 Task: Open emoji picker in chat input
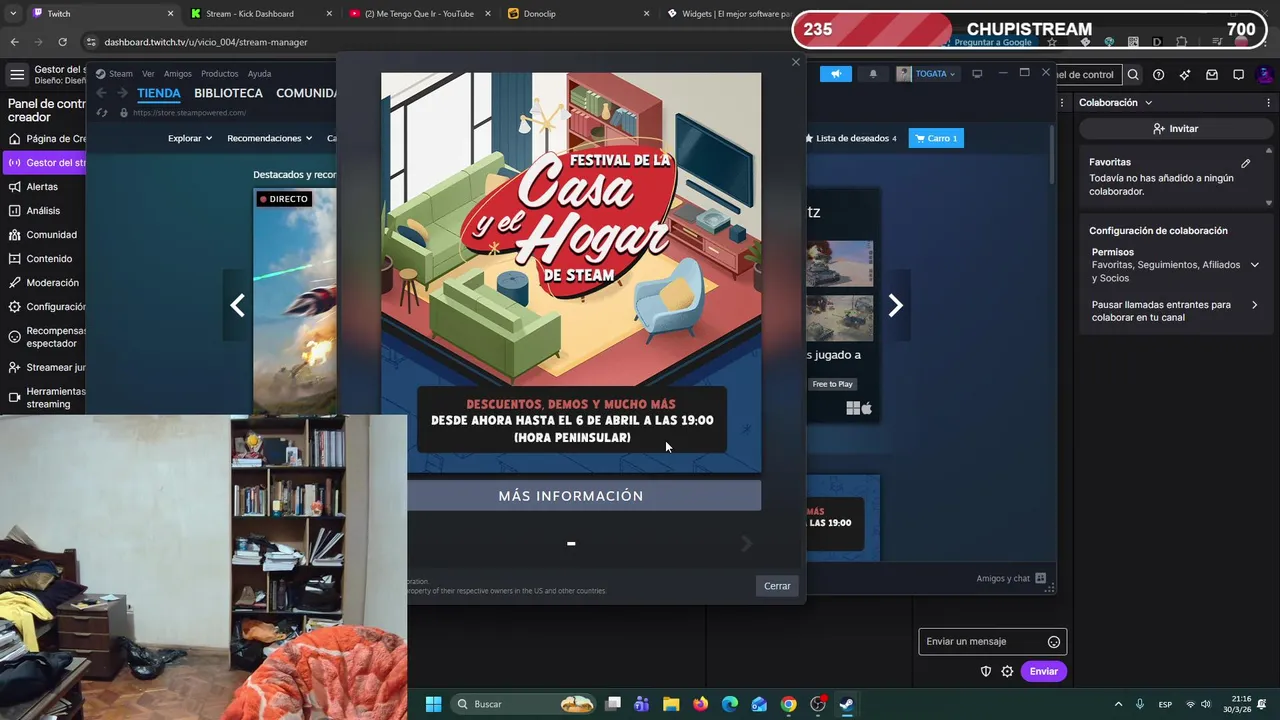[x=1054, y=642]
